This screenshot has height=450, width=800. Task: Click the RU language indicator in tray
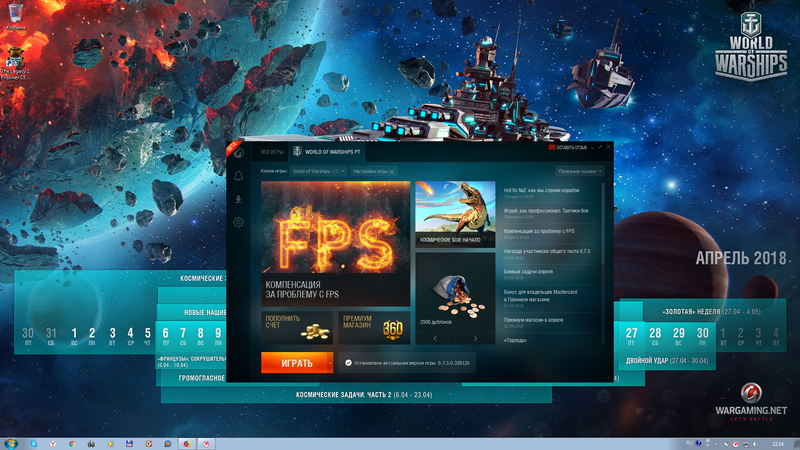tap(689, 443)
